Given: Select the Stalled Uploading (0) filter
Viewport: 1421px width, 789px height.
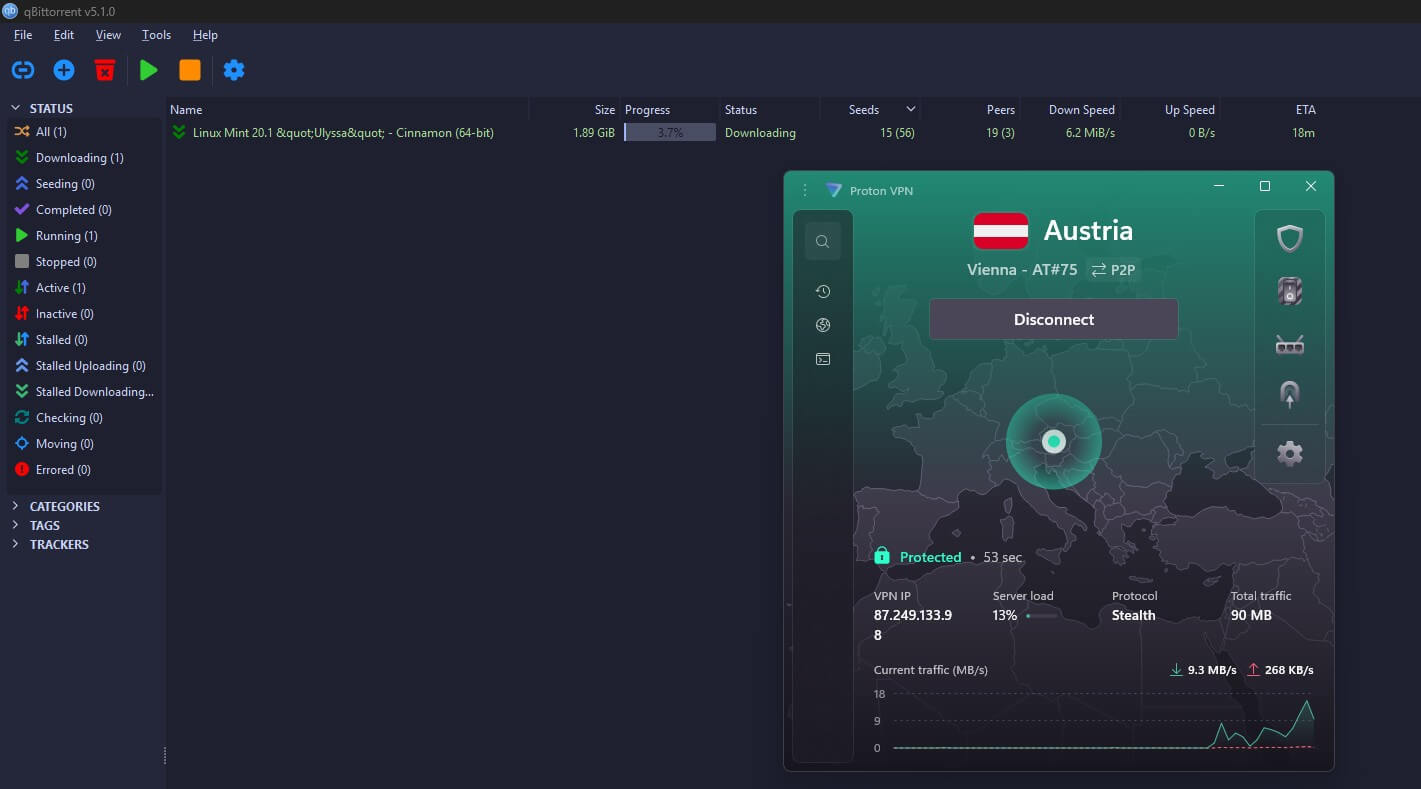Looking at the screenshot, I should [x=84, y=366].
